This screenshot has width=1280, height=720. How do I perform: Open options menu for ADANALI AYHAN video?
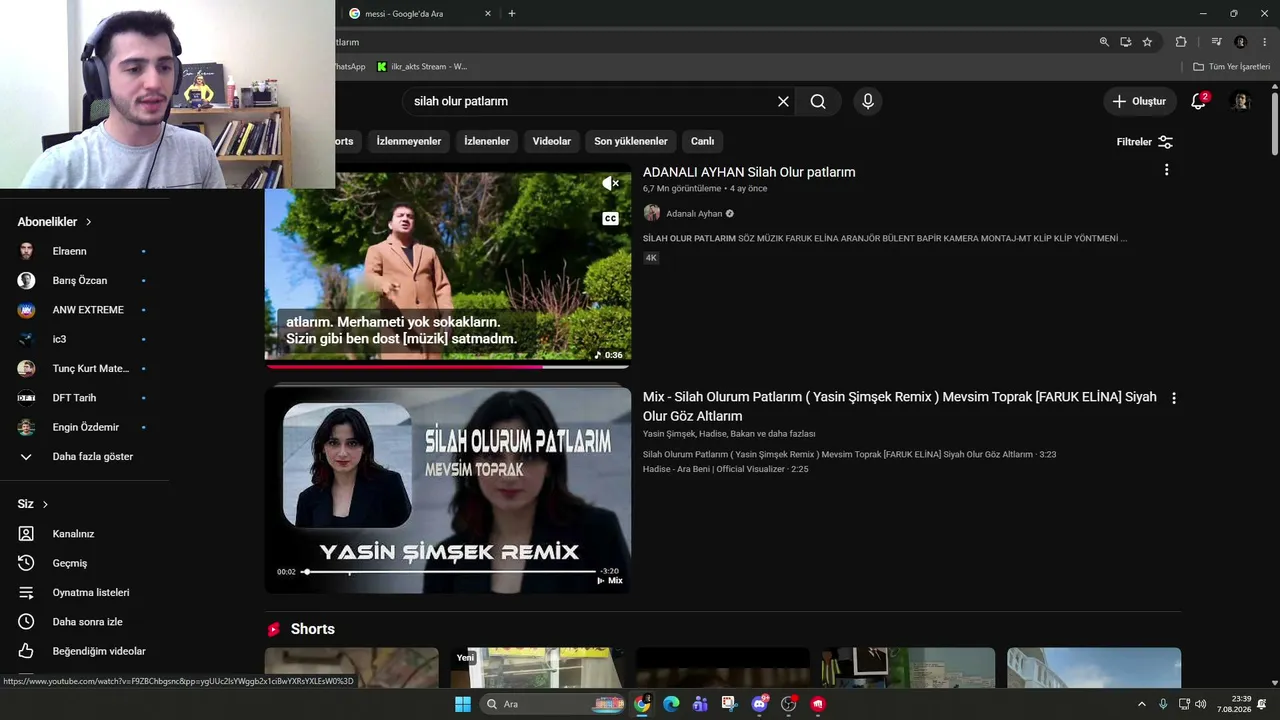[x=1166, y=171]
